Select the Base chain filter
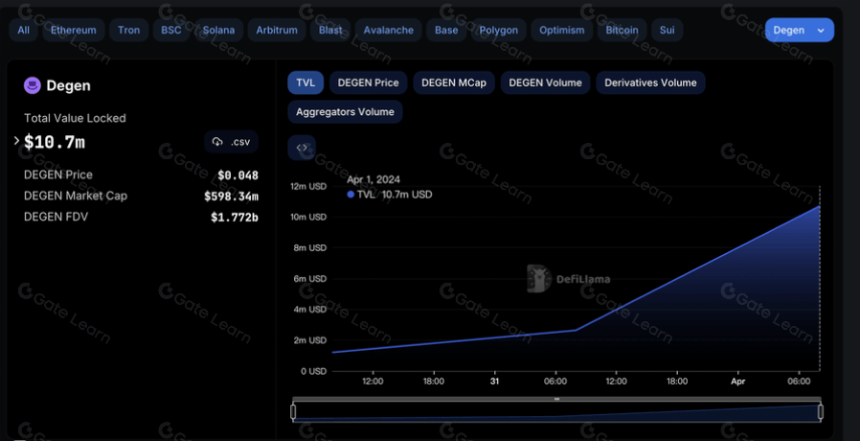The width and height of the screenshot is (860, 441). (446, 30)
